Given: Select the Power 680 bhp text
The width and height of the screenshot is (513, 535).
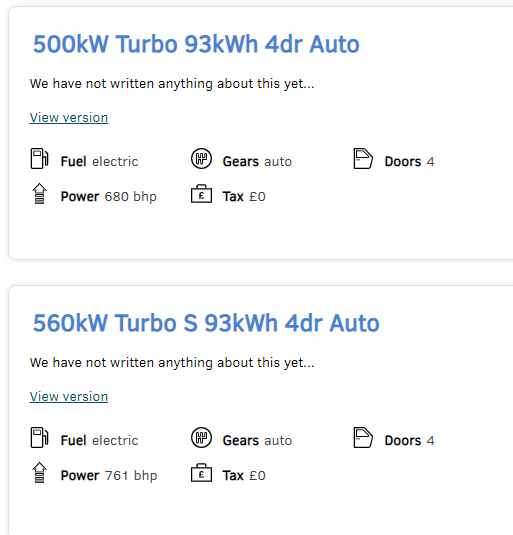Looking at the screenshot, I should point(109,197).
